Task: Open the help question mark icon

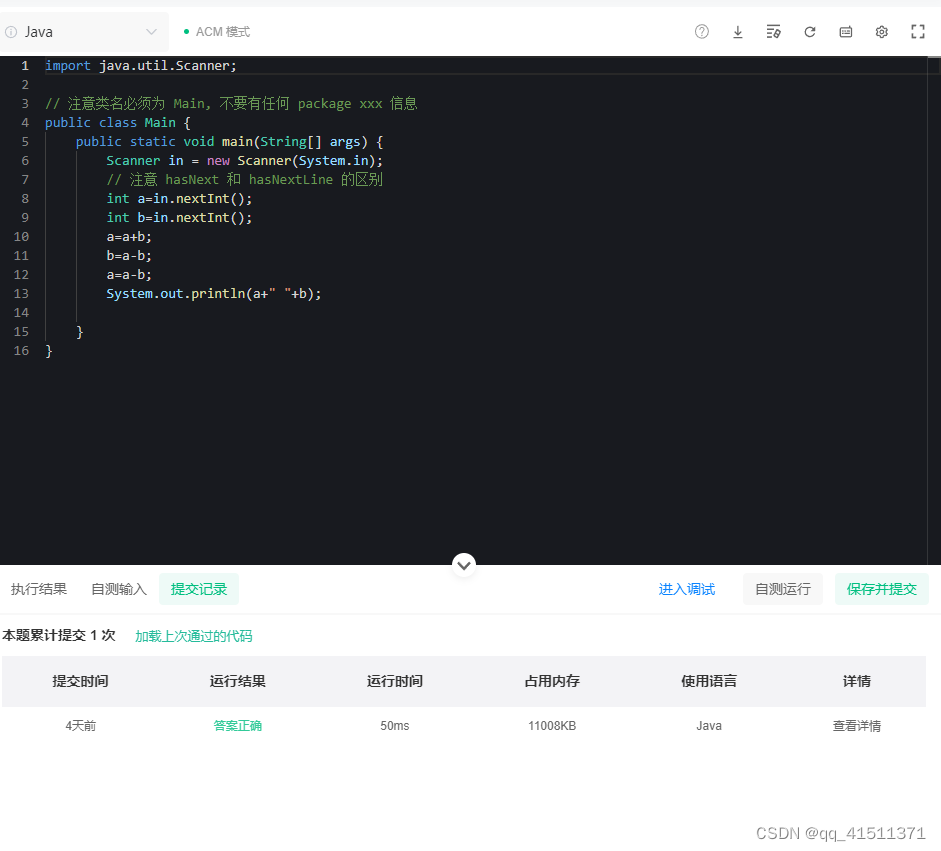Action: pos(702,32)
